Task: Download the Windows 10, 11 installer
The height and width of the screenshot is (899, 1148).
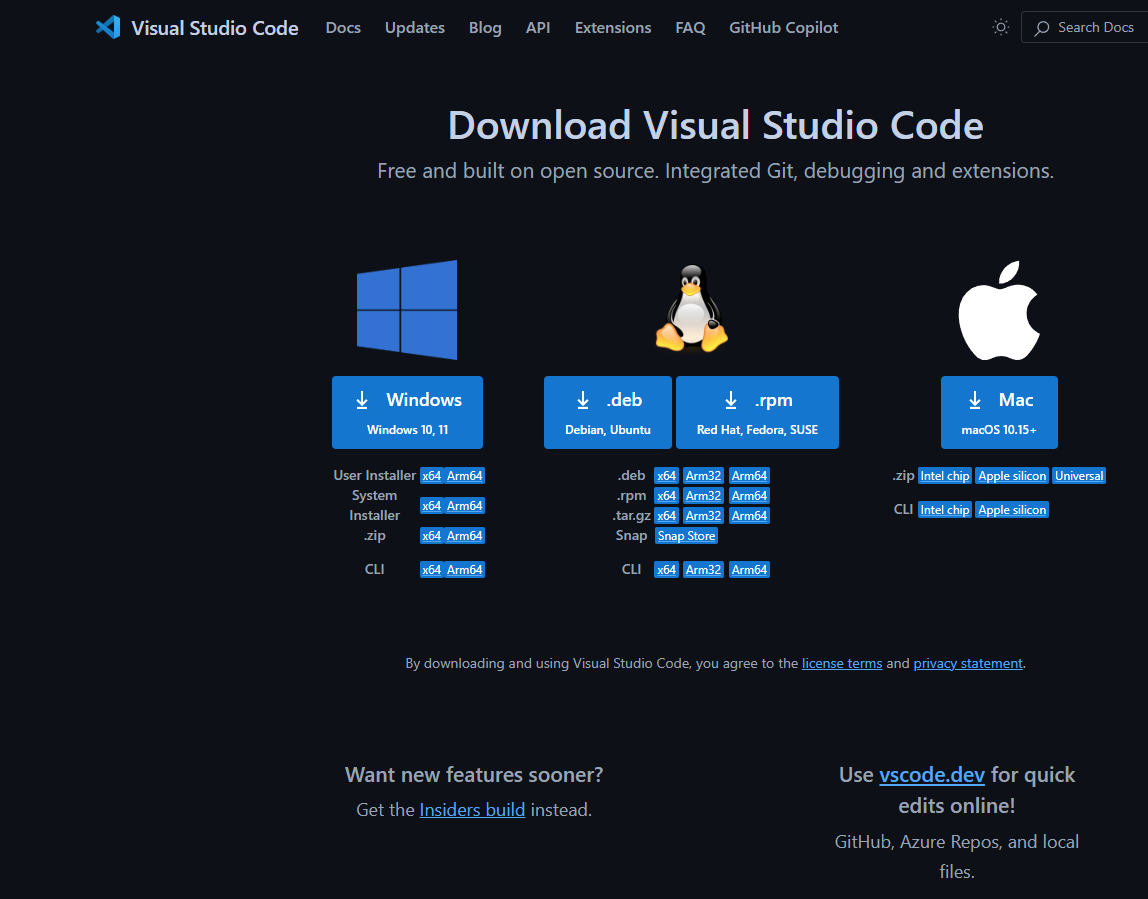Action: (x=407, y=412)
